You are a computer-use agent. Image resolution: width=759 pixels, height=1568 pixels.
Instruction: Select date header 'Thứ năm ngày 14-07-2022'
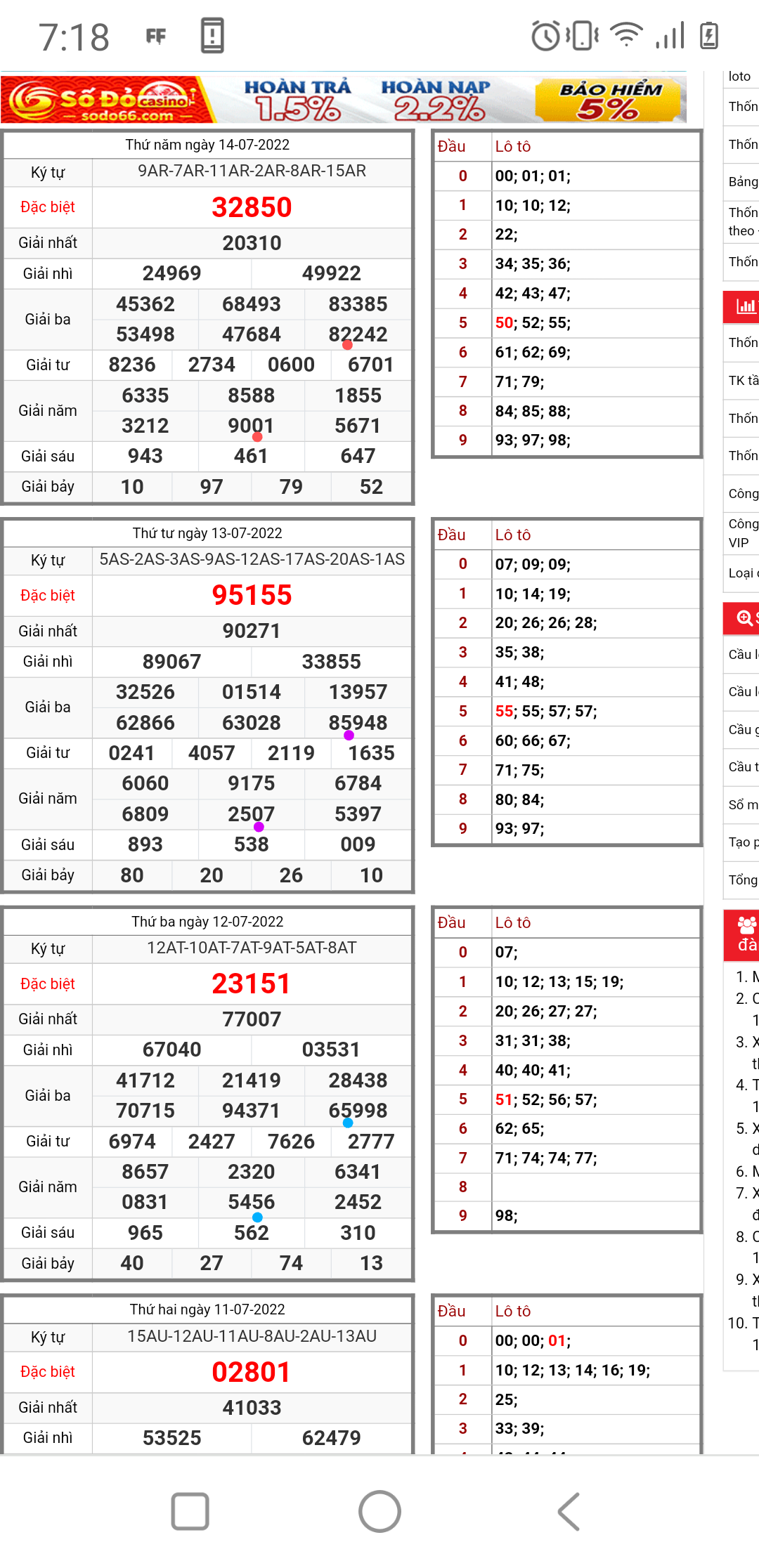[x=207, y=145]
